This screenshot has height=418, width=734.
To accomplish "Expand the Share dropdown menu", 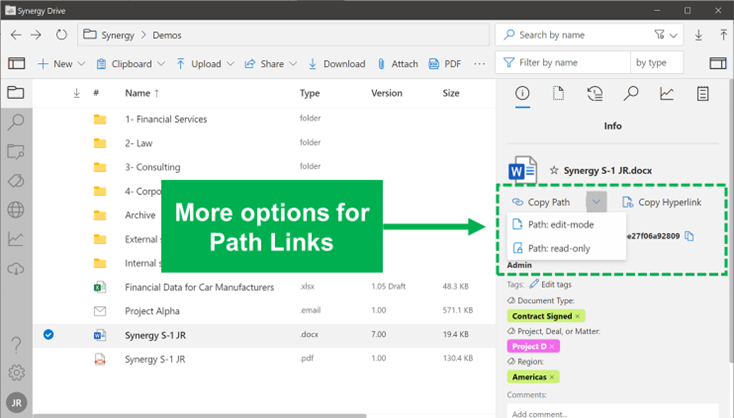I will click(293, 64).
